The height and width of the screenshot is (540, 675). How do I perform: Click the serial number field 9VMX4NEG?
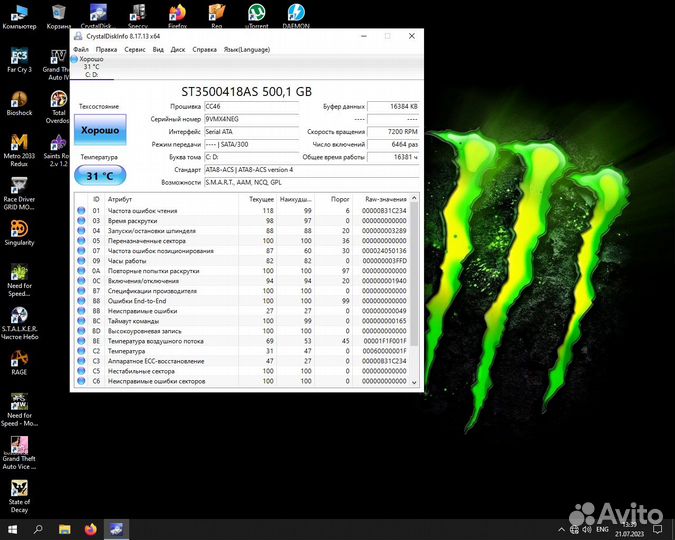[251, 118]
